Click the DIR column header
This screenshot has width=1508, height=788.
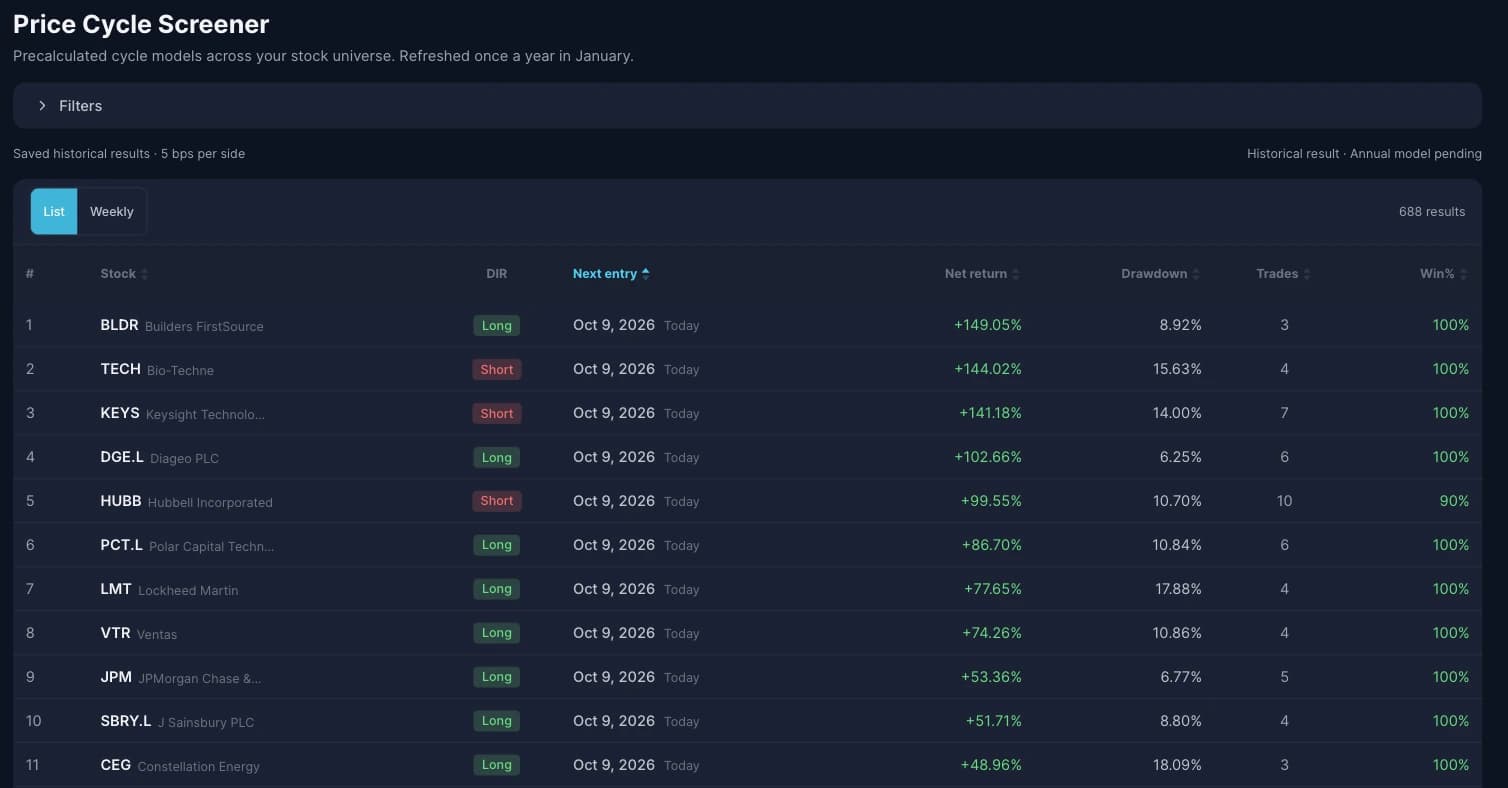(x=496, y=274)
